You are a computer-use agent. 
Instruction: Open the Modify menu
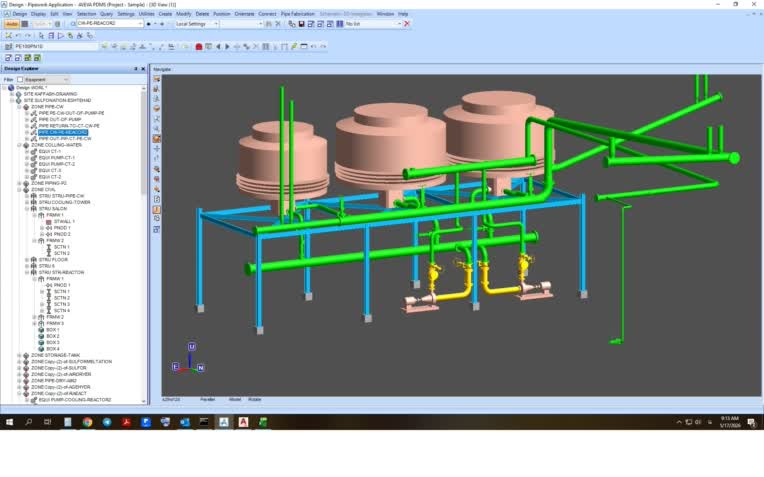184,14
